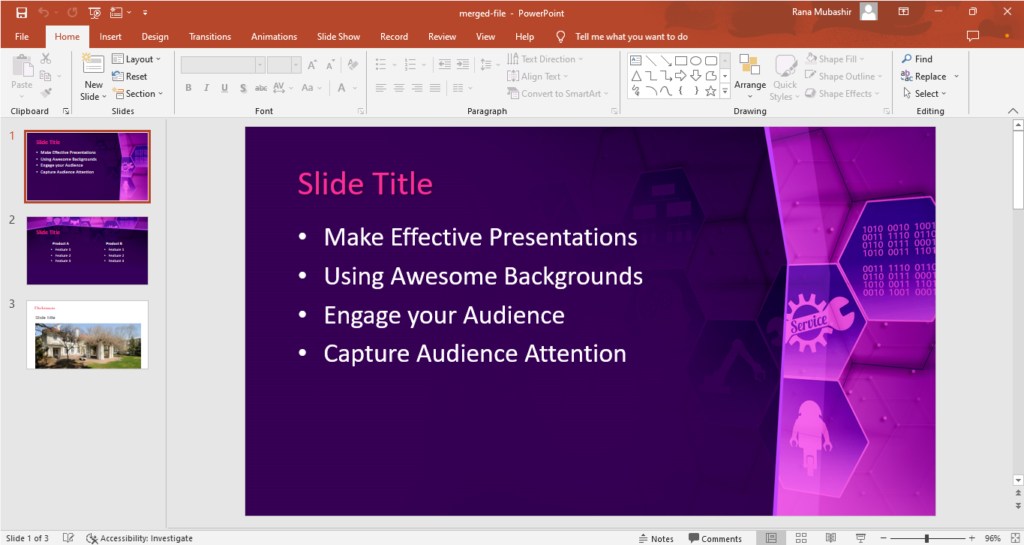Toggle Reading View in status bar

pos(829,538)
